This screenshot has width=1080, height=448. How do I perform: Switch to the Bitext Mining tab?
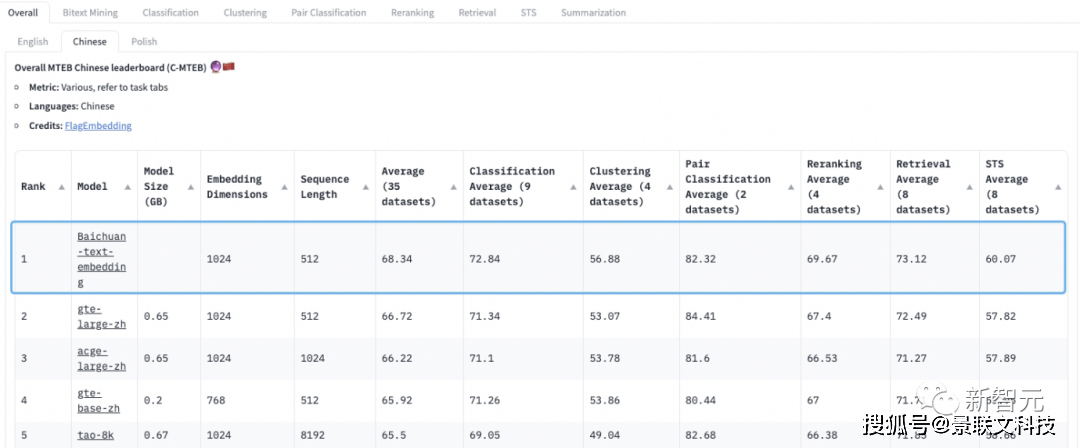(90, 13)
